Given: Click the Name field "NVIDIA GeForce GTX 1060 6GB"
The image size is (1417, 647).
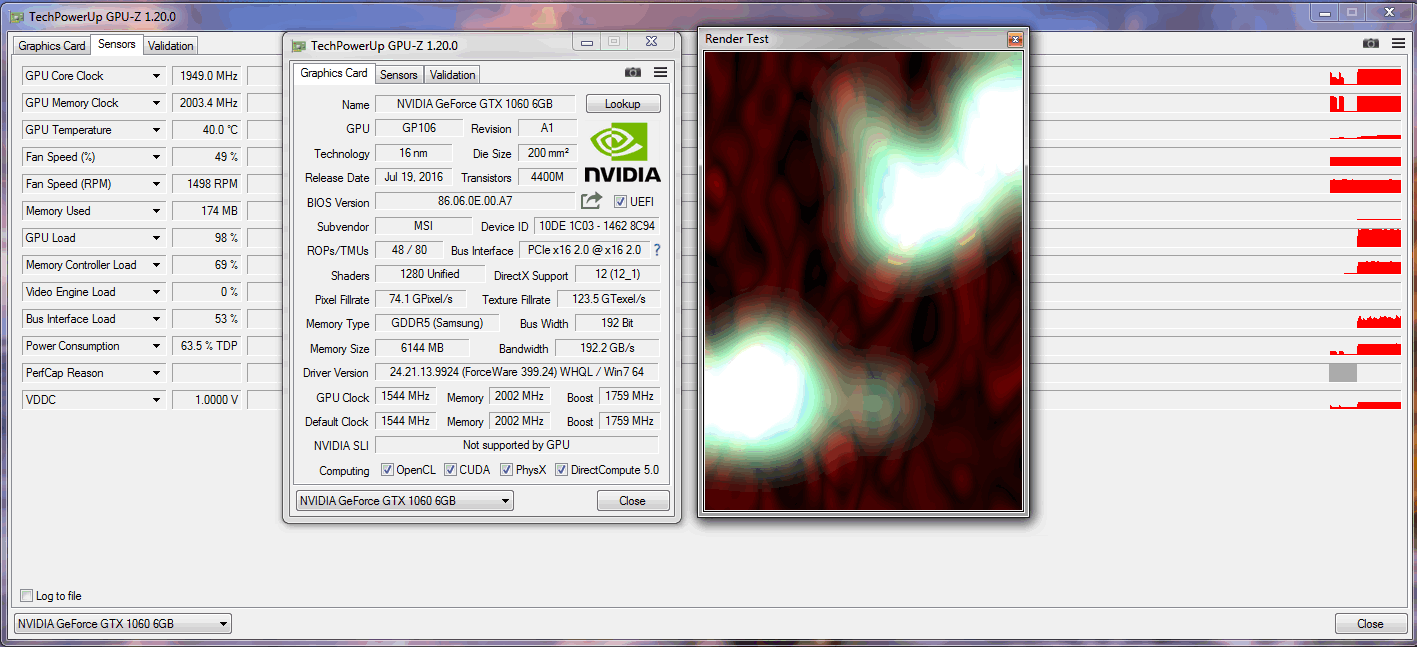Looking at the screenshot, I should click(476, 104).
